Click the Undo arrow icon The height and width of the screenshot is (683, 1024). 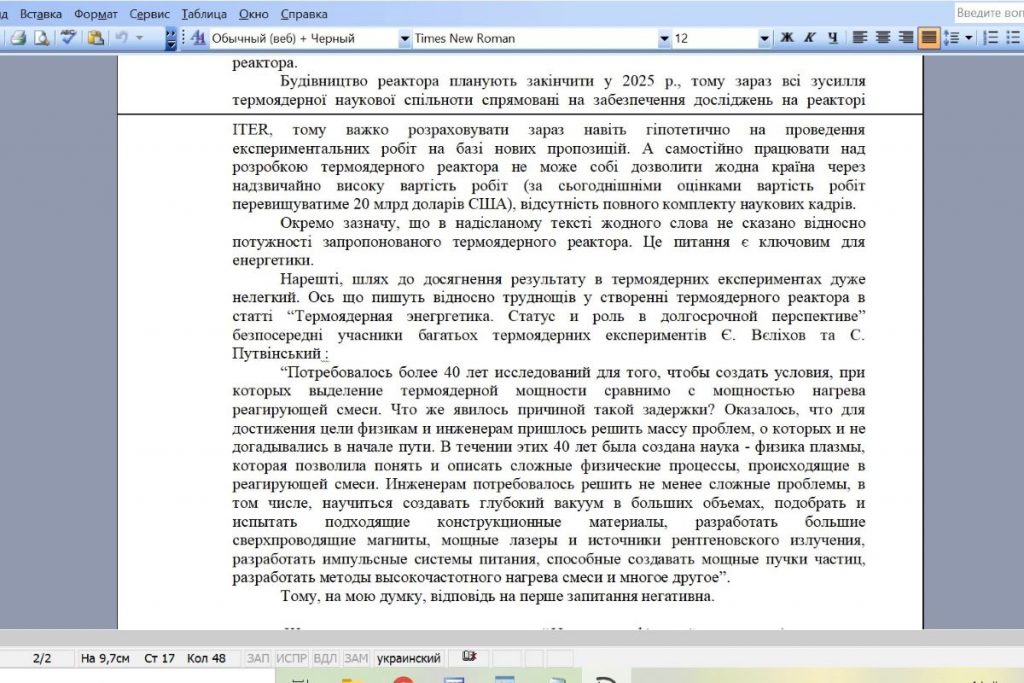121,38
